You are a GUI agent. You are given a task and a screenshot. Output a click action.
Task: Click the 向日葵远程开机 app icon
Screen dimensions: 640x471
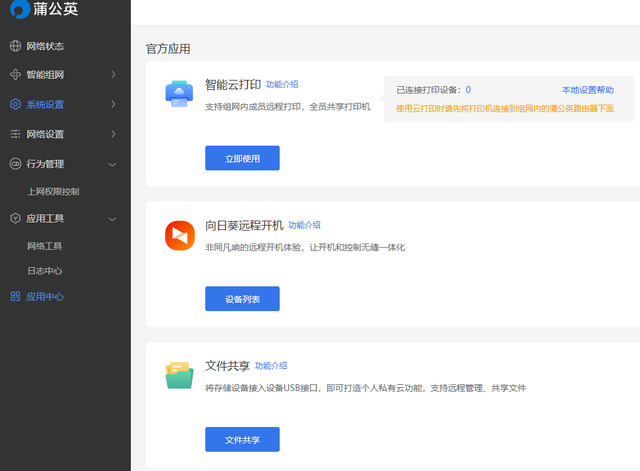(180, 236)
